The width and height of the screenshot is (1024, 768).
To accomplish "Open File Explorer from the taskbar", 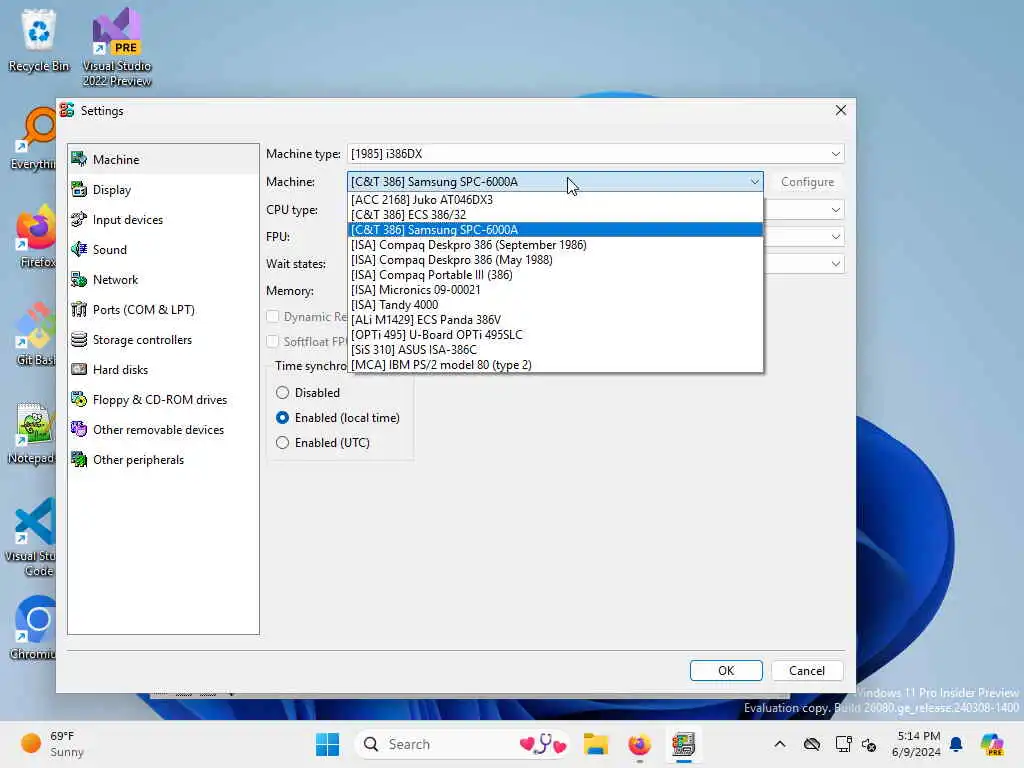I will tap(596, 744).
